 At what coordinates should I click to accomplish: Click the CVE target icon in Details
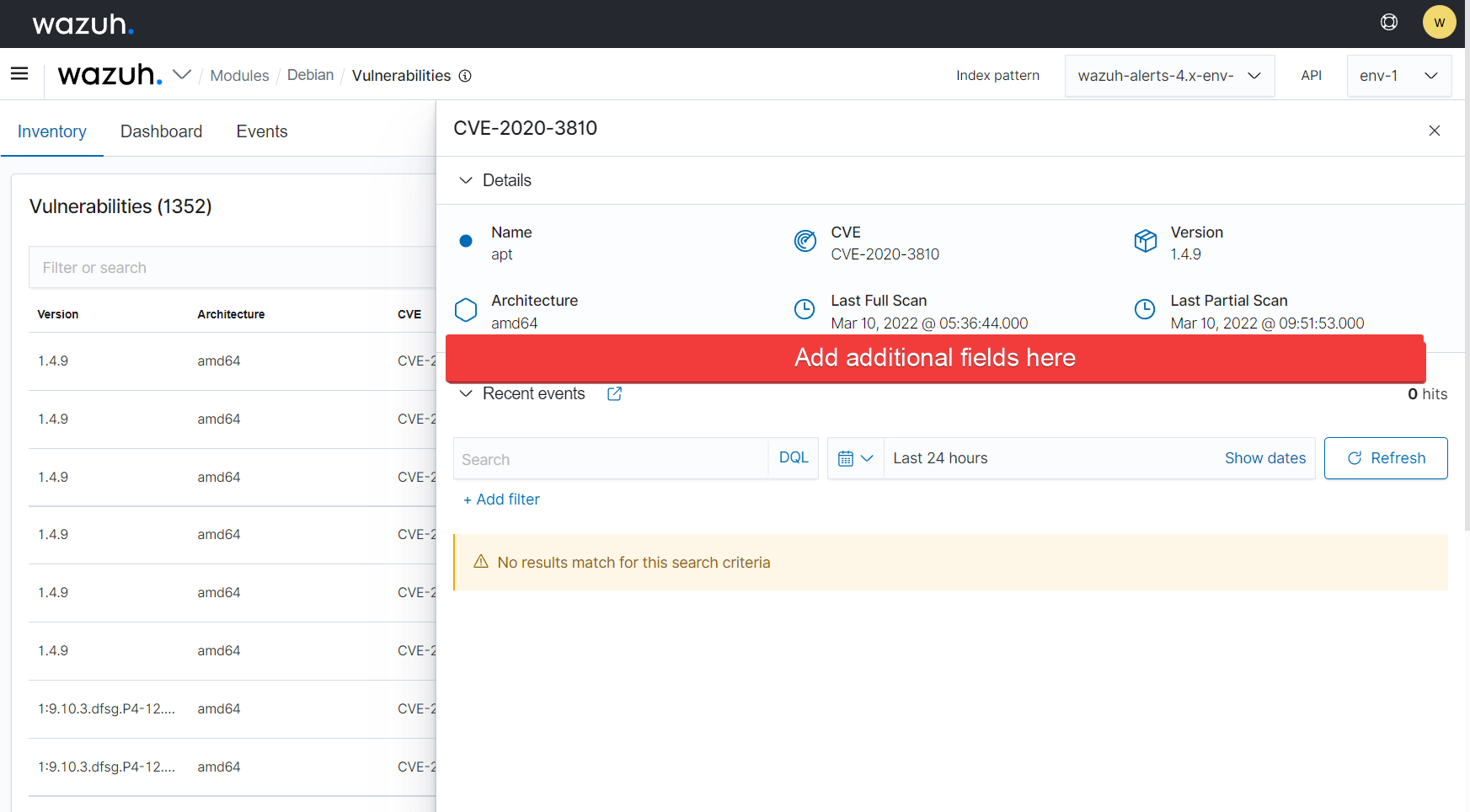804,241
